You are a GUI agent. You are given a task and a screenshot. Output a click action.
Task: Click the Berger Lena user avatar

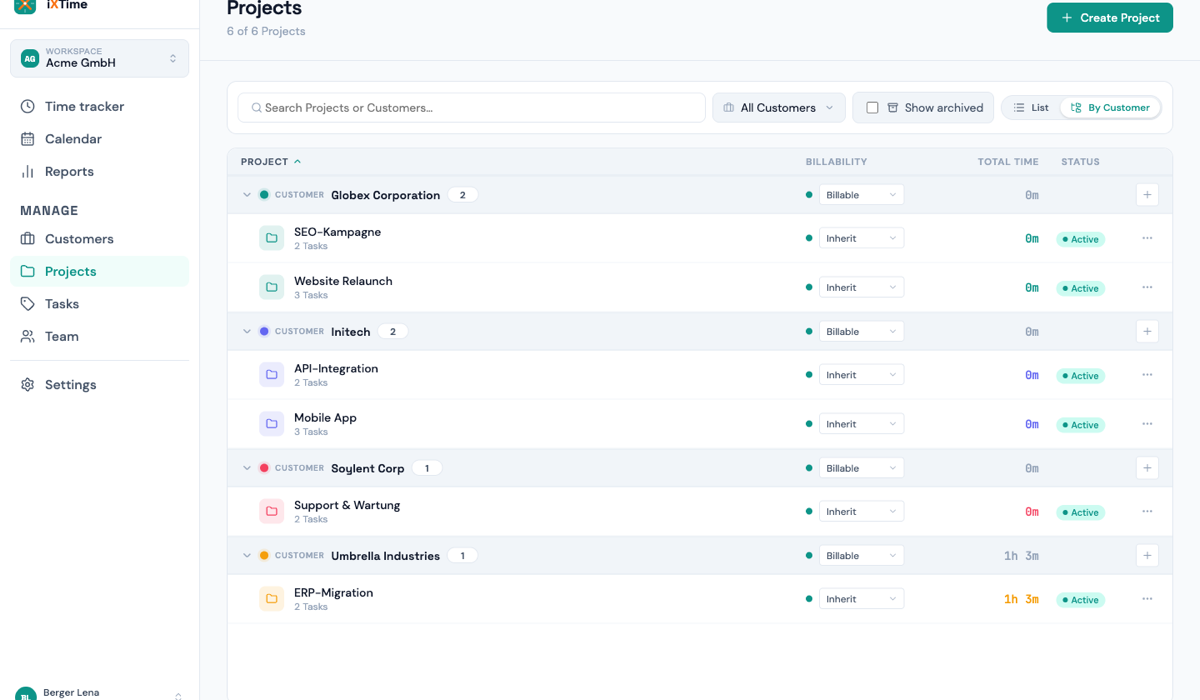tap(26, 695)
